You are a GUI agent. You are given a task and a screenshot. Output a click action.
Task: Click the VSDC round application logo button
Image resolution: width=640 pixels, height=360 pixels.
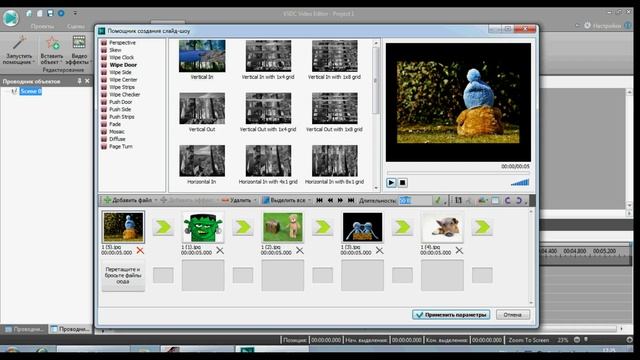pyautogui.click(x=11, y=18)
